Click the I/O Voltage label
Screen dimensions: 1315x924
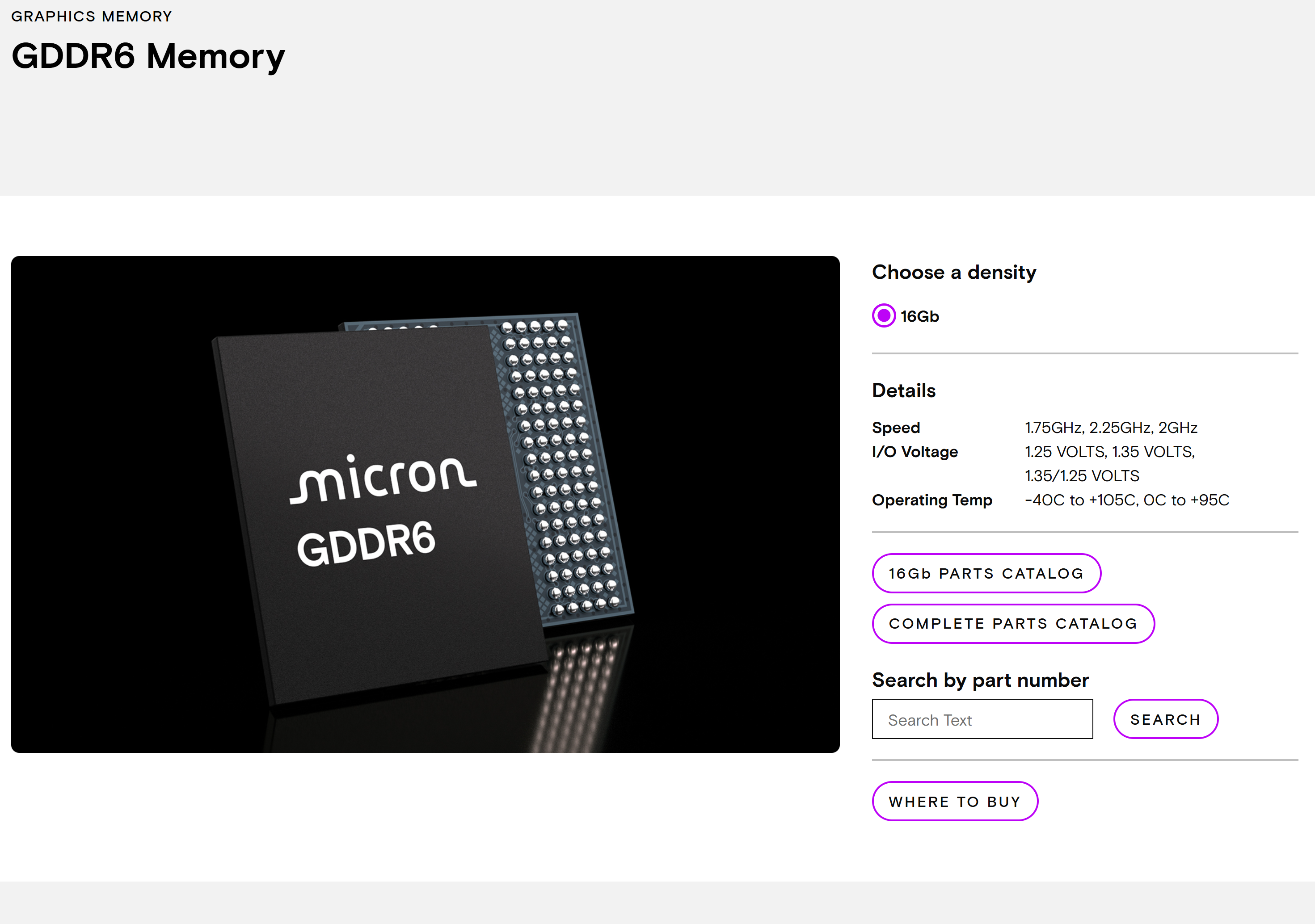[915, 452]
